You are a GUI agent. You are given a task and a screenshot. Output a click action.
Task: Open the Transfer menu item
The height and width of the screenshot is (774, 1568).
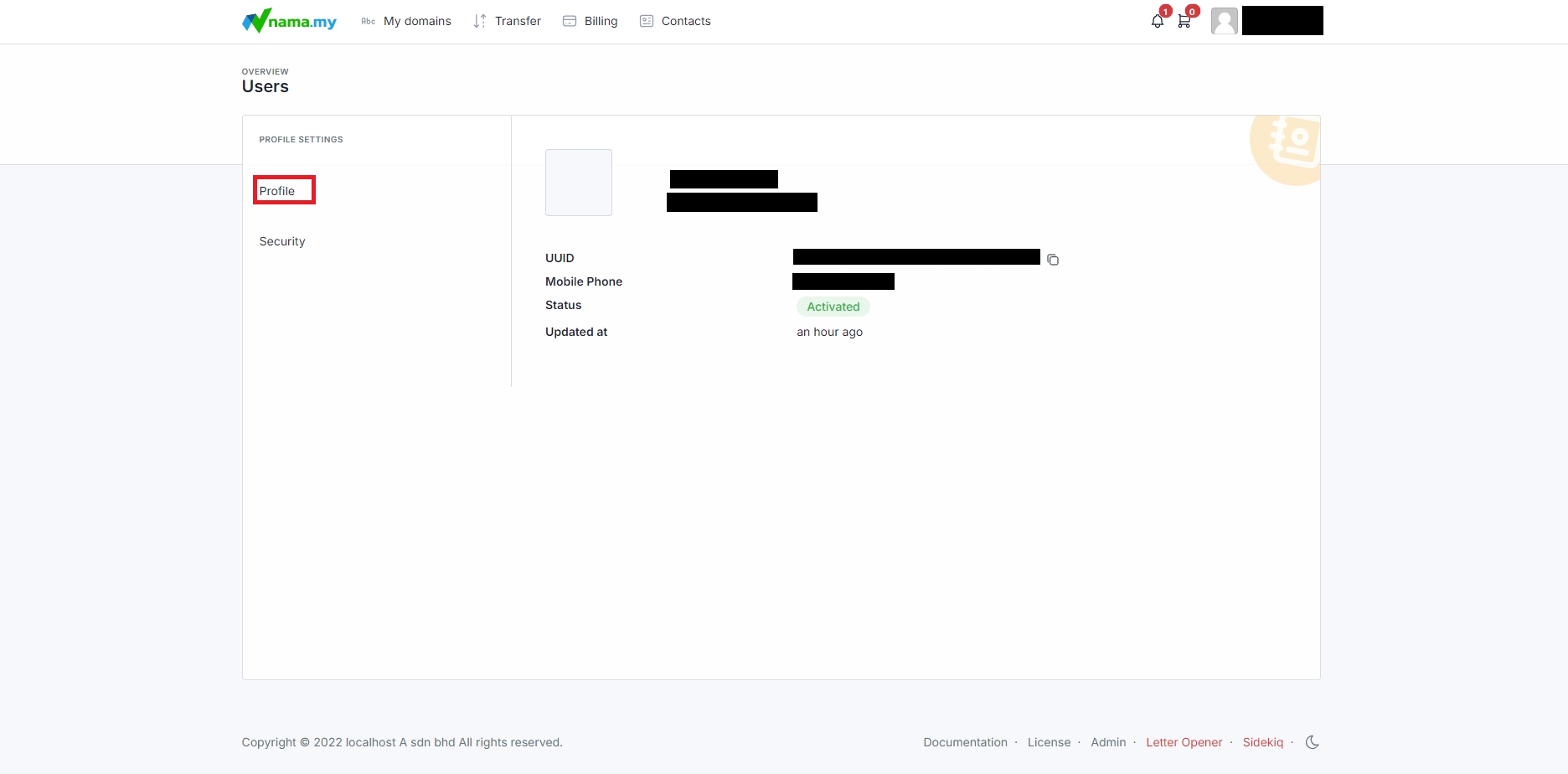[x=518, y=21]
